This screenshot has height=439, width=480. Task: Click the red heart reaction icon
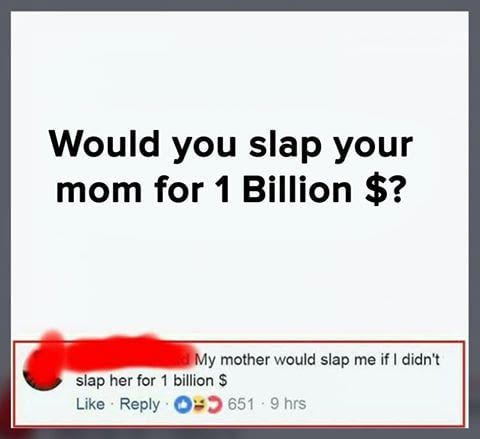click(215, 404)
